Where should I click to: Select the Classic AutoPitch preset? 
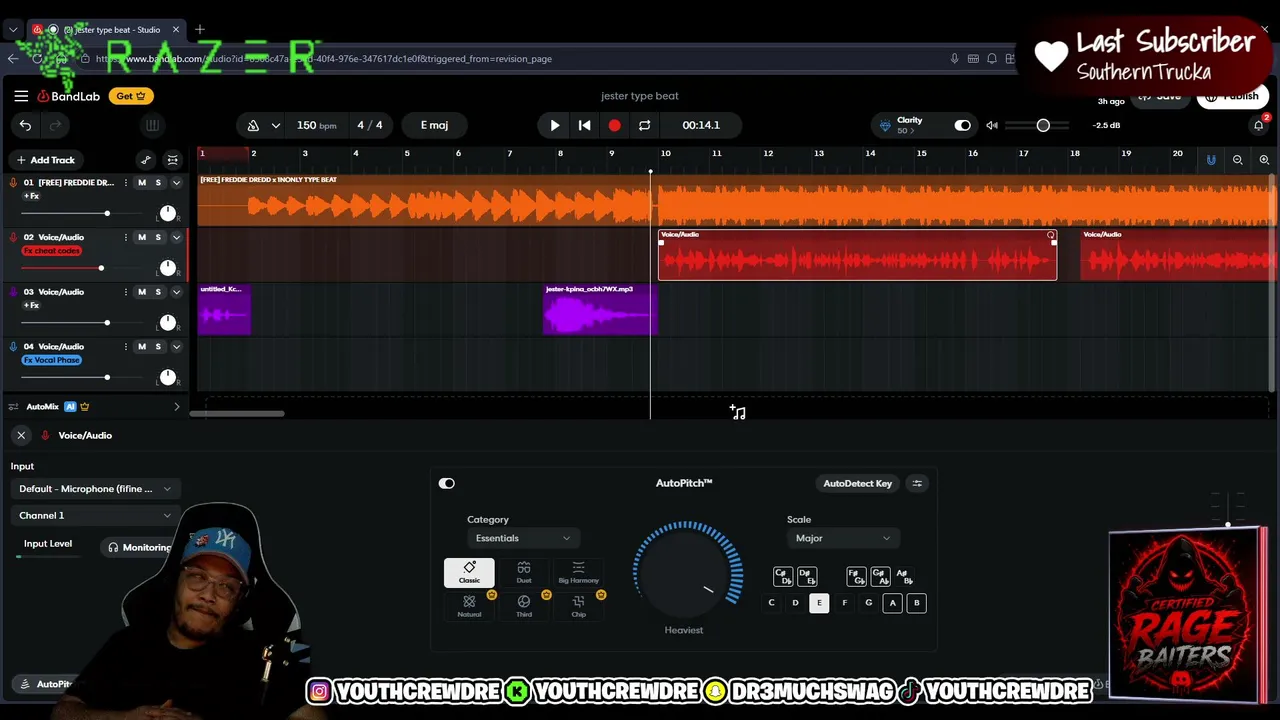[469, 572]
